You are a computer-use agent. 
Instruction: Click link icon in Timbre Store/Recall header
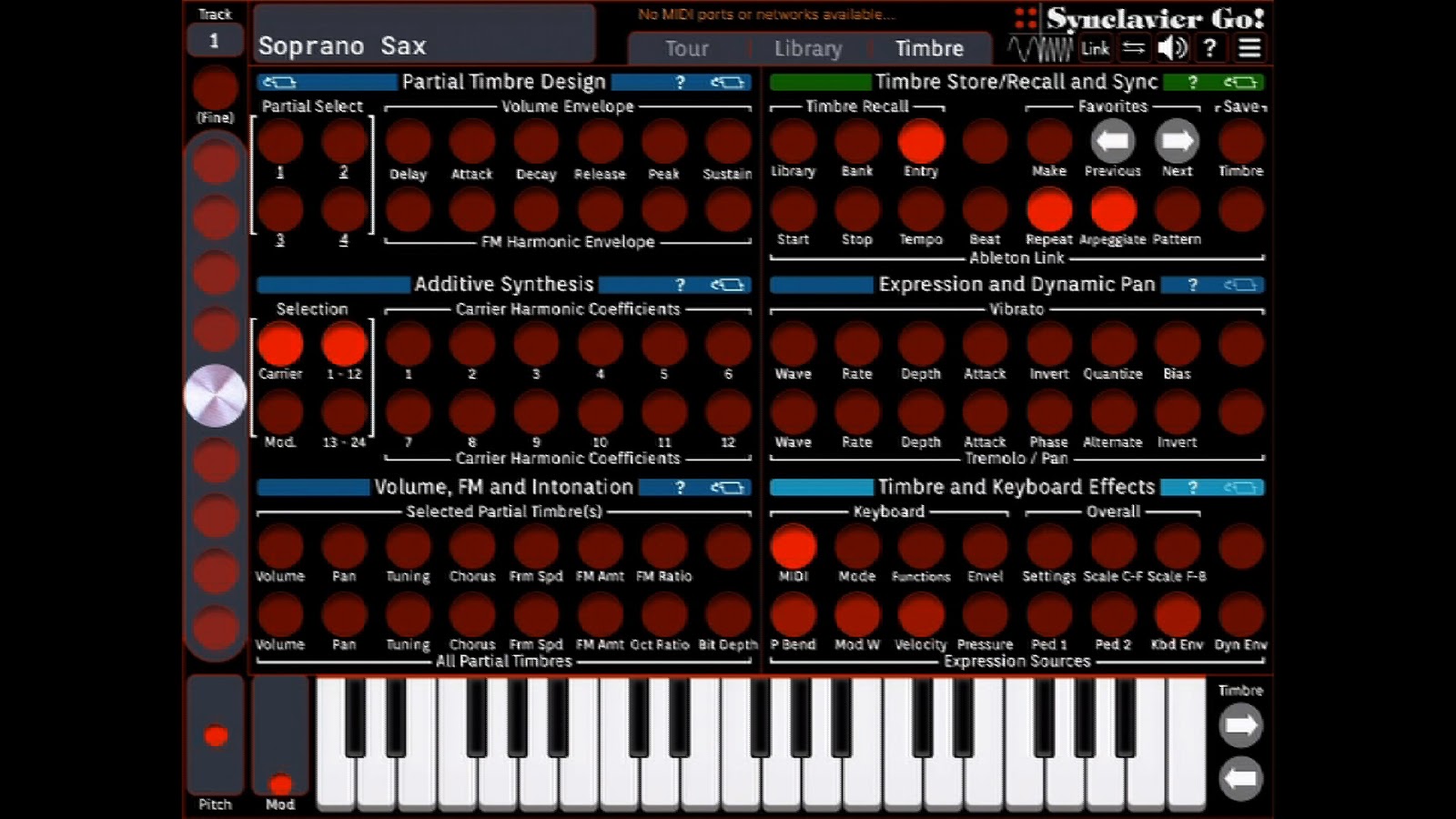[x=1239, y=82]
